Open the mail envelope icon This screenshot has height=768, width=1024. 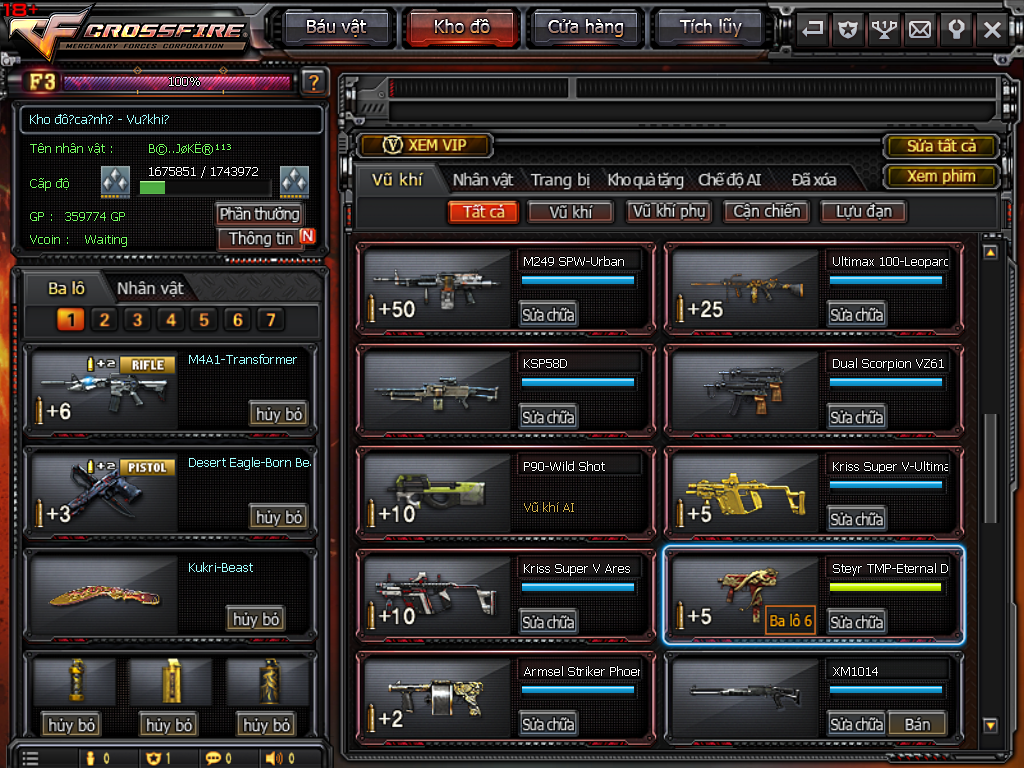pyautogui.click(x=920, y=29)
